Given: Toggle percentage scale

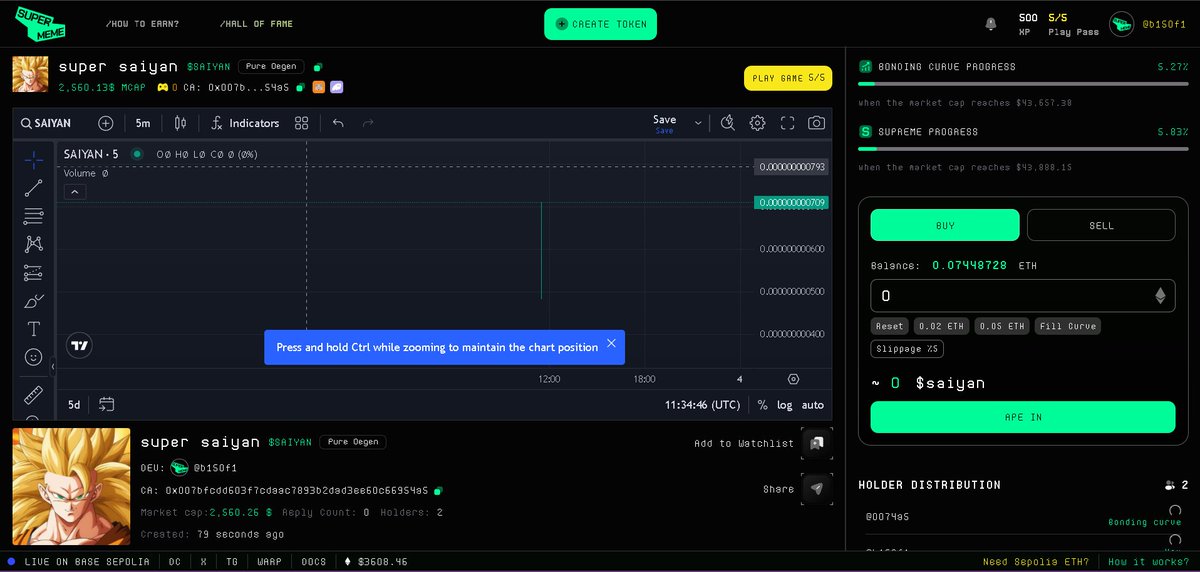Looking at the screenshot, I should (762, 405).
